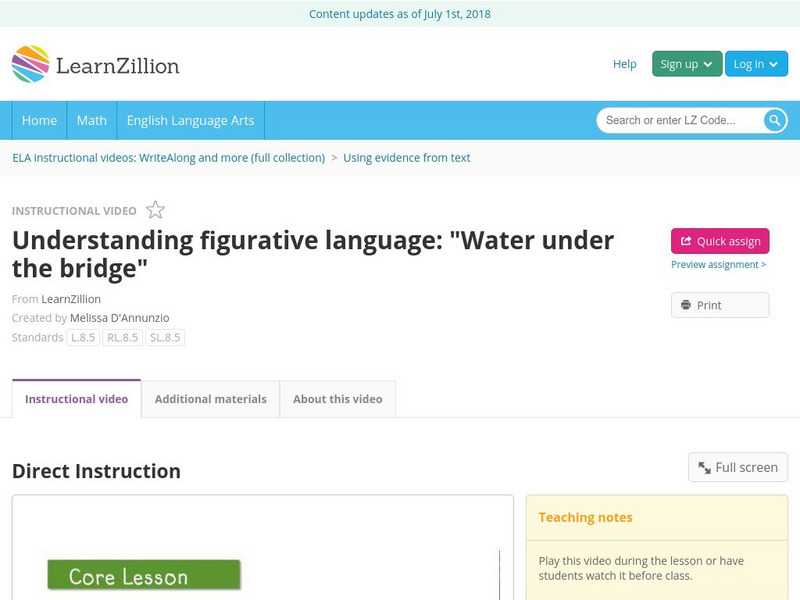Open the Using evidence from text breadcrumb

(406, 157)
